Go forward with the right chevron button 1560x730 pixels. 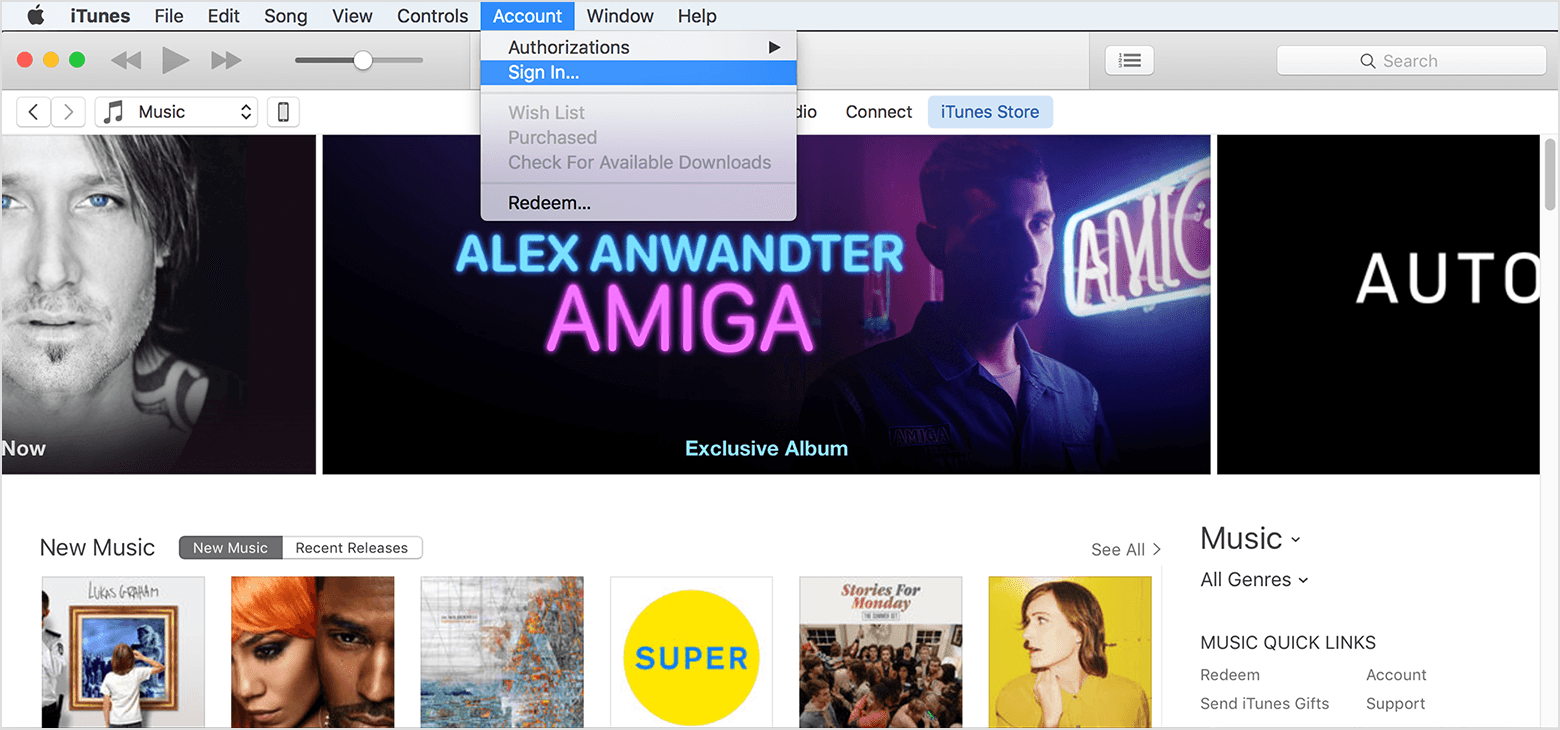point(68,112)
